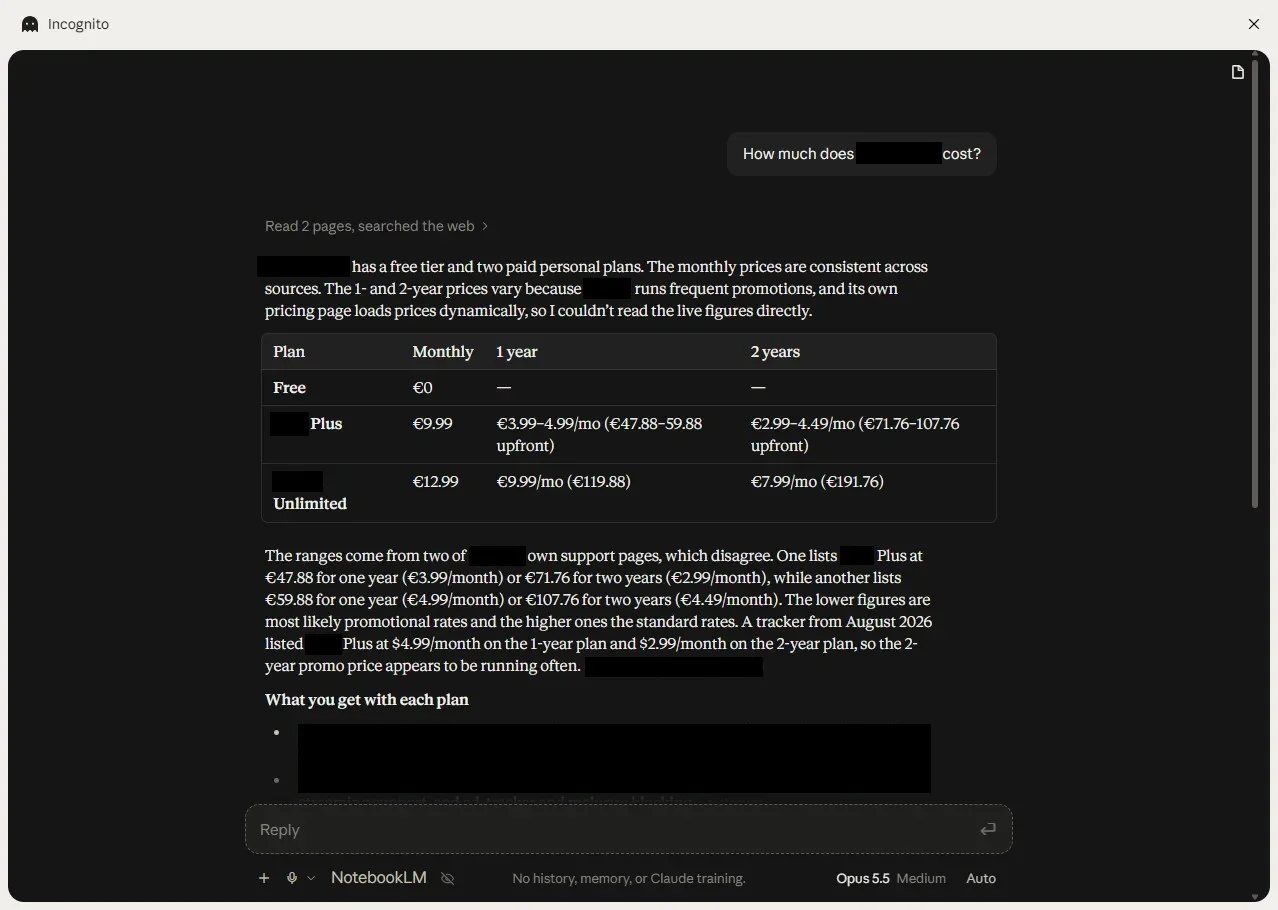Open the Opus 5.5 Medium model selector

tap(891, 878)
